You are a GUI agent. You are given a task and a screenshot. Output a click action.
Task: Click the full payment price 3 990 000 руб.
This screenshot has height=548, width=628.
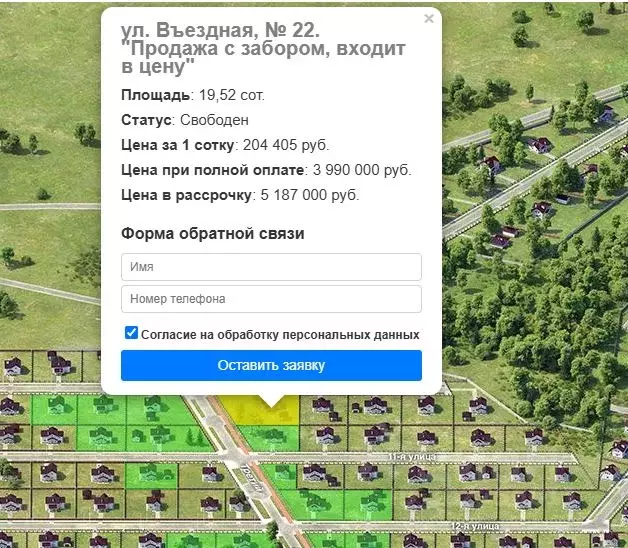tap(362, 170)
